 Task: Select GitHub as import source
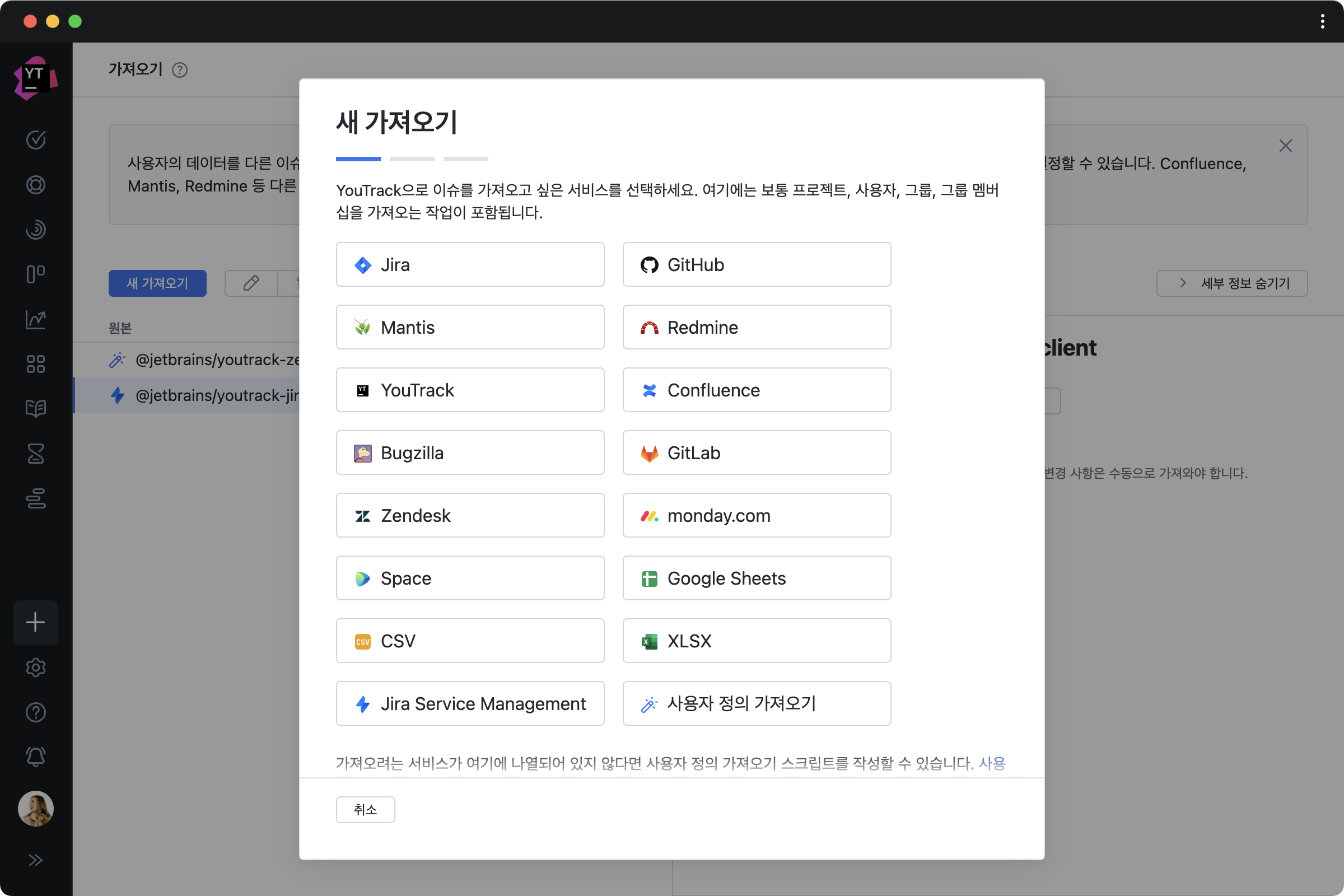(x=757, y=264)
